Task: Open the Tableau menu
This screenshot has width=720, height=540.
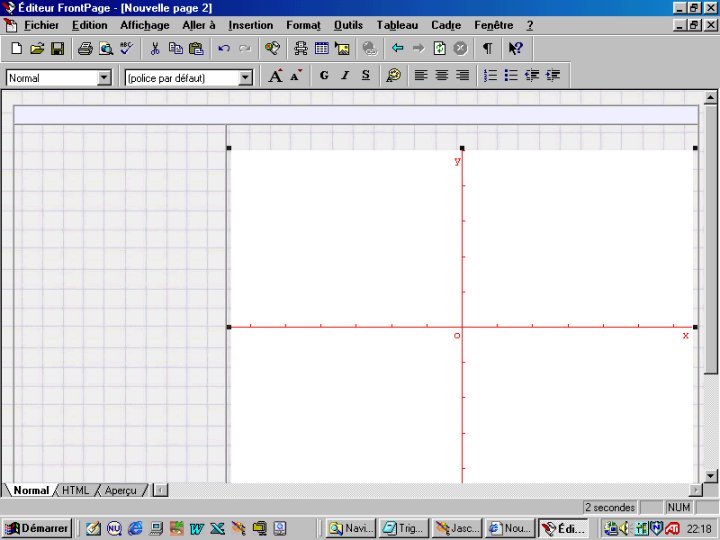Action: coord(397,25)
